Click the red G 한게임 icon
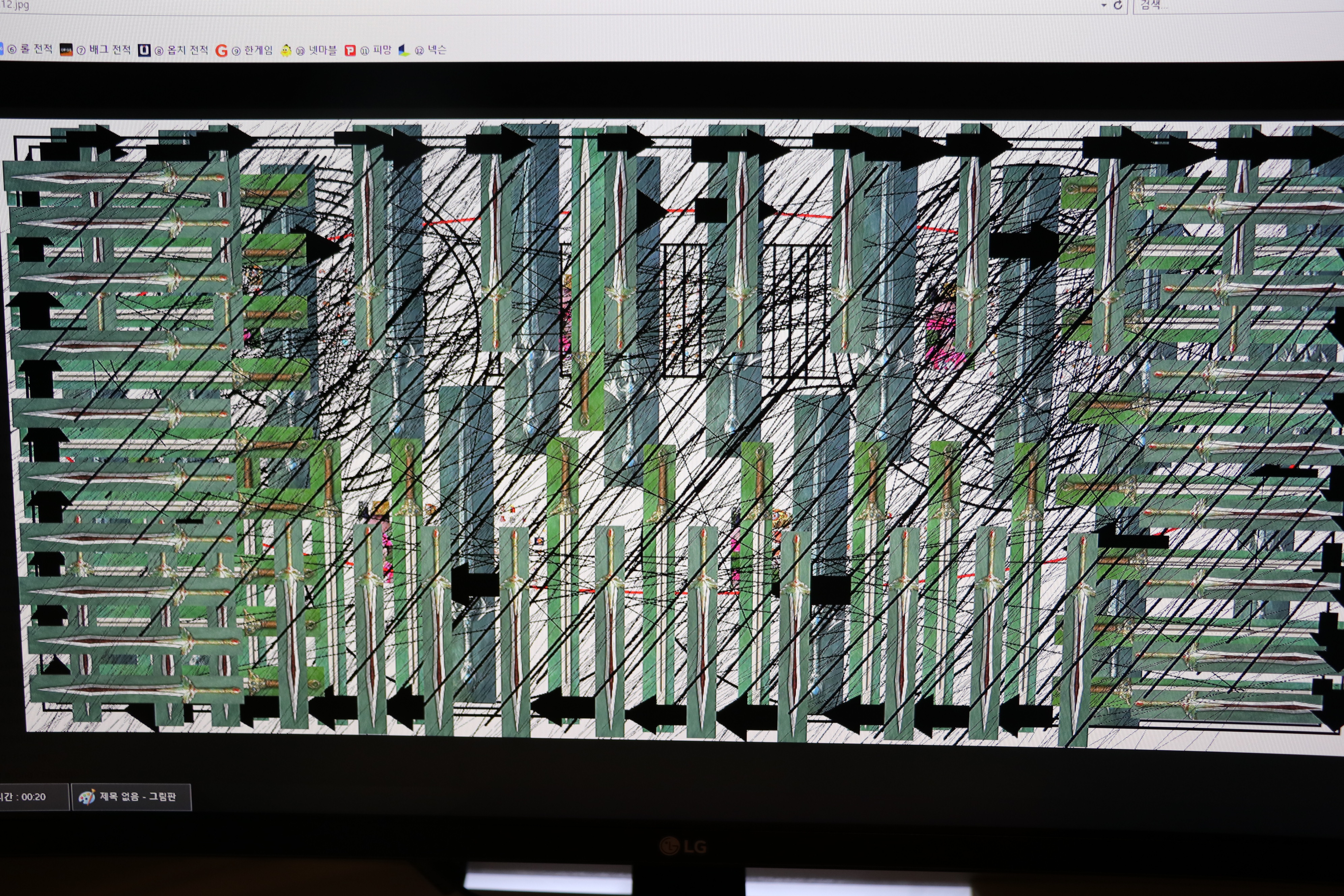1344x896 pixels. (x=221, y=51)
